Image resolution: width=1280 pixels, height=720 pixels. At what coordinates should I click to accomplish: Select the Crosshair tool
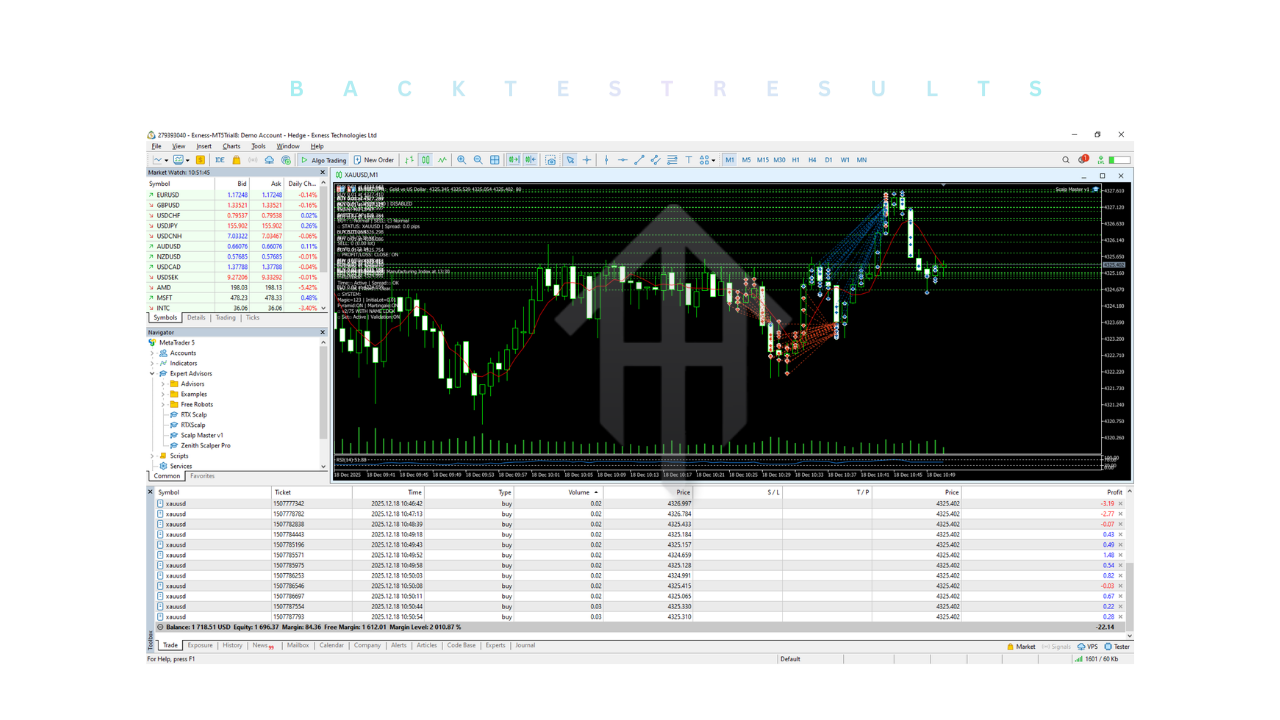click(x=588, y=160)
